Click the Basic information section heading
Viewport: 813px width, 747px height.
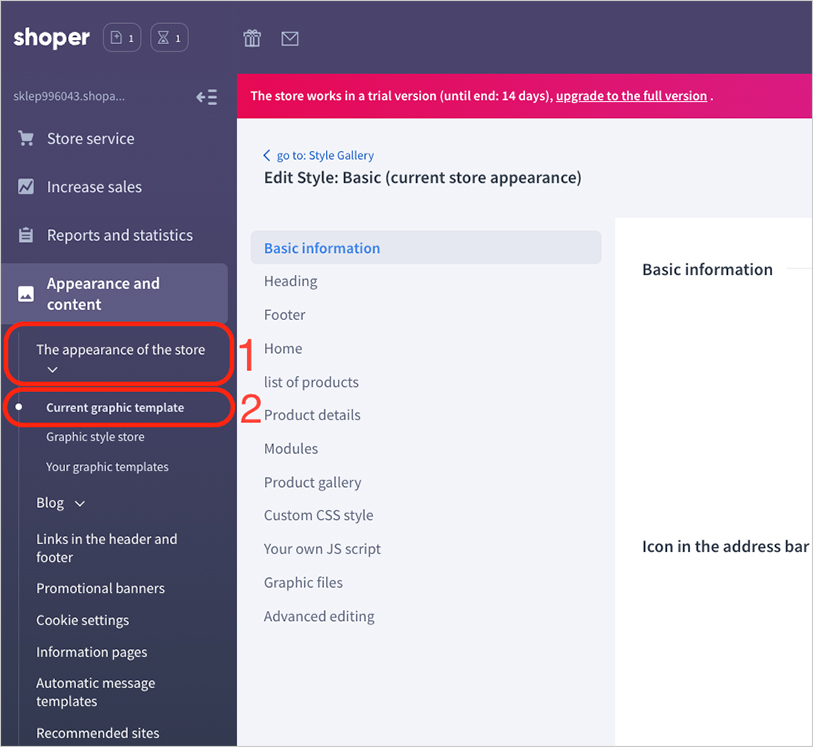pos(707,270)
